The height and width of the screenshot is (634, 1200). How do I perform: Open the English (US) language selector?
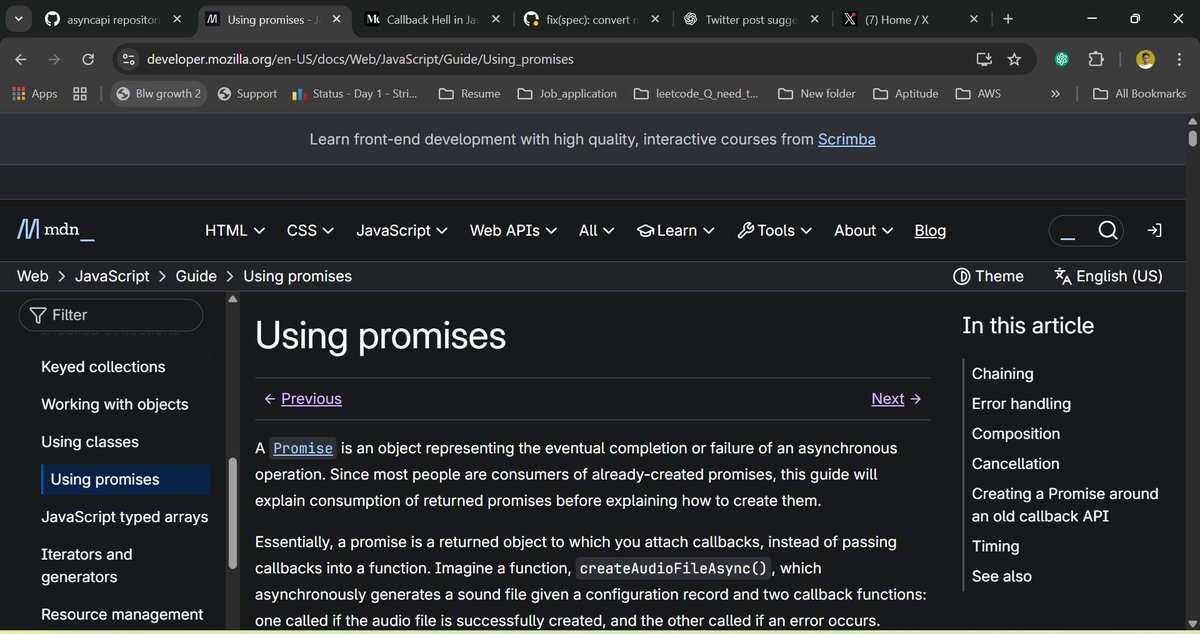click(x=1108, y=276)
